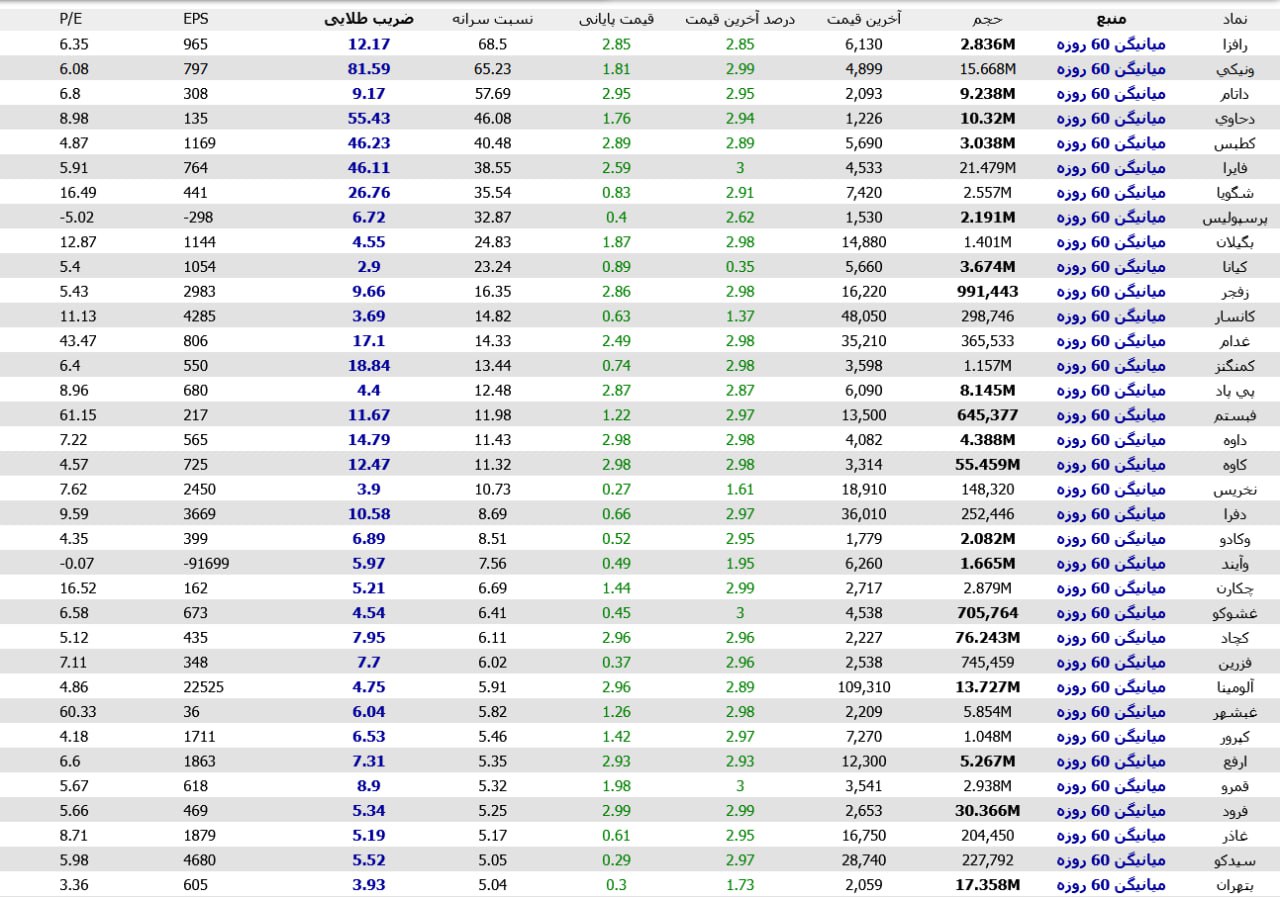The width and height of the screenshot is (1280, 897).
Task: Click میانگین 60 روزه link in آلومینا row
Action: click(x=1111, y=687)
